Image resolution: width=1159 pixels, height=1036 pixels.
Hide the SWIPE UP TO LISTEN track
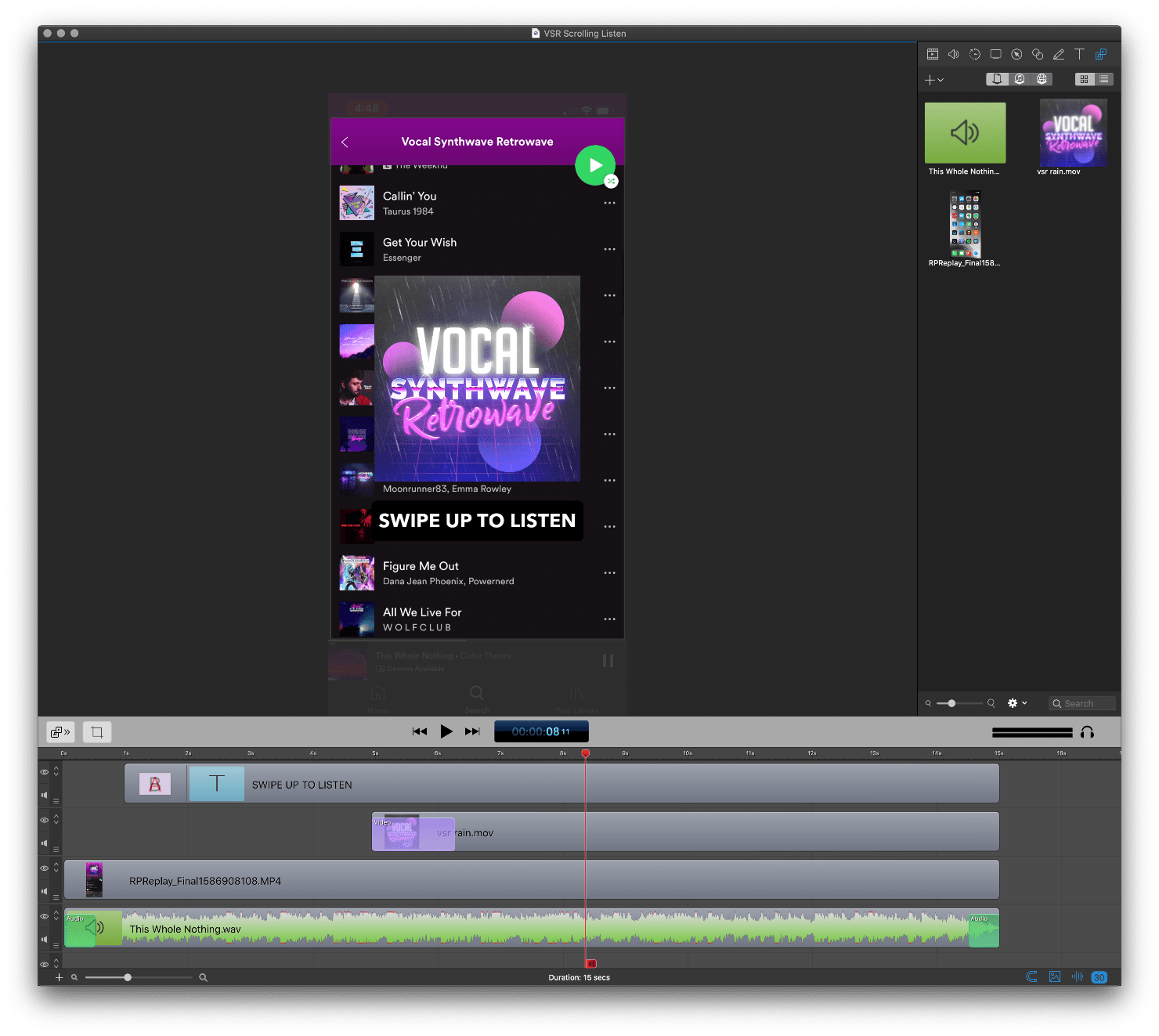[x=45, y=772]
